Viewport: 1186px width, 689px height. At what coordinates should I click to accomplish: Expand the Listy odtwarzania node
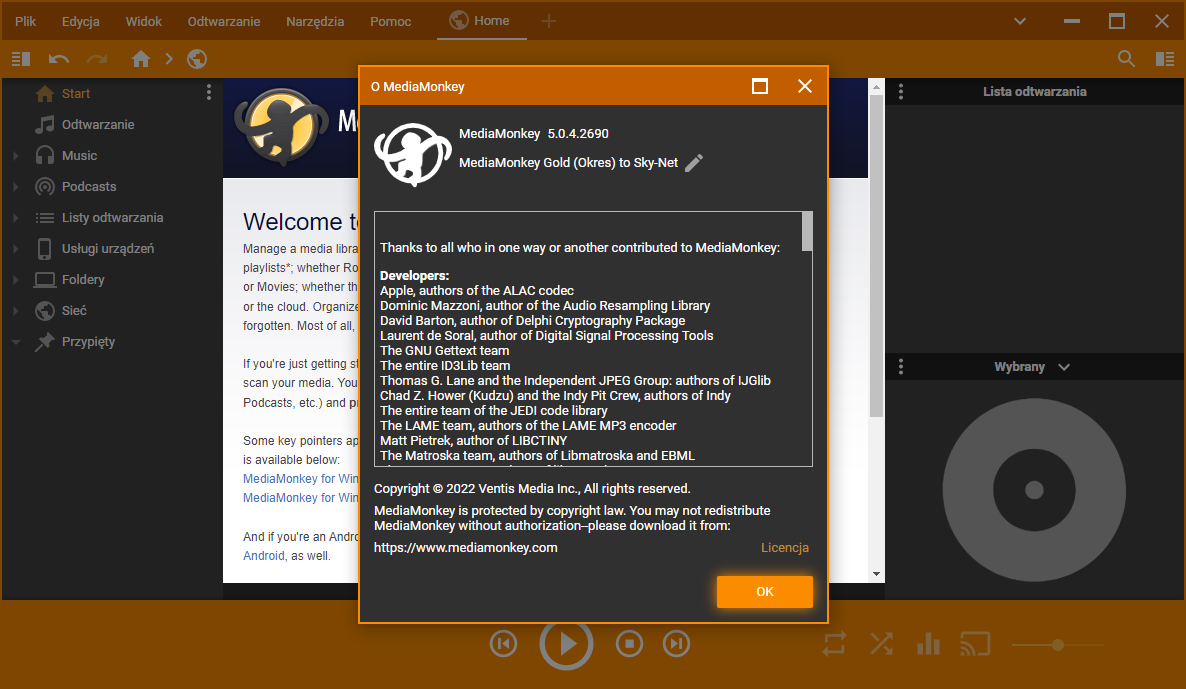[15, 217]
